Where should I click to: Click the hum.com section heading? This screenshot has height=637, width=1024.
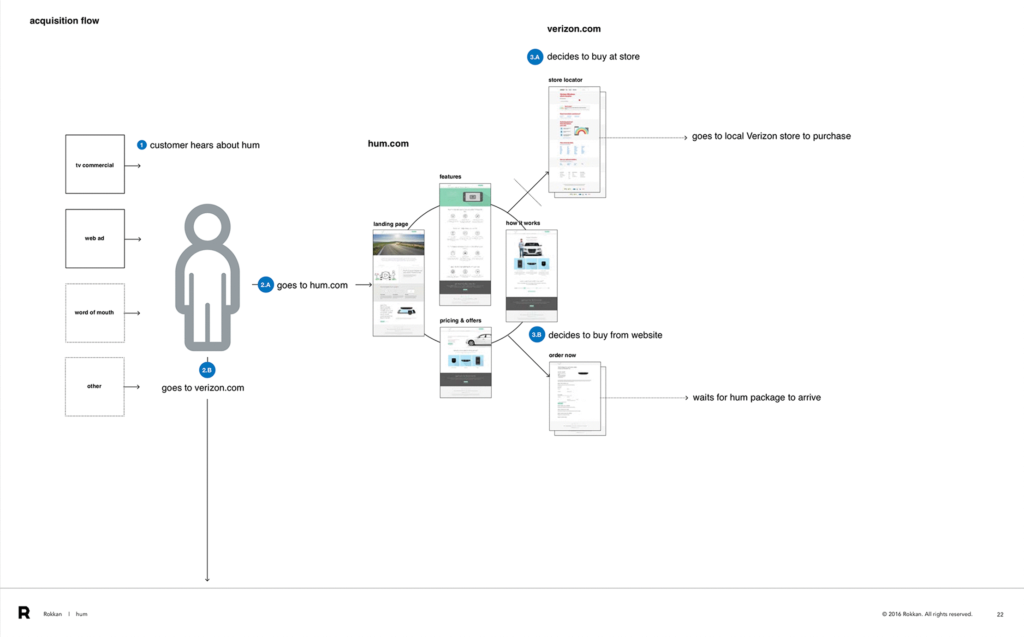388,144
